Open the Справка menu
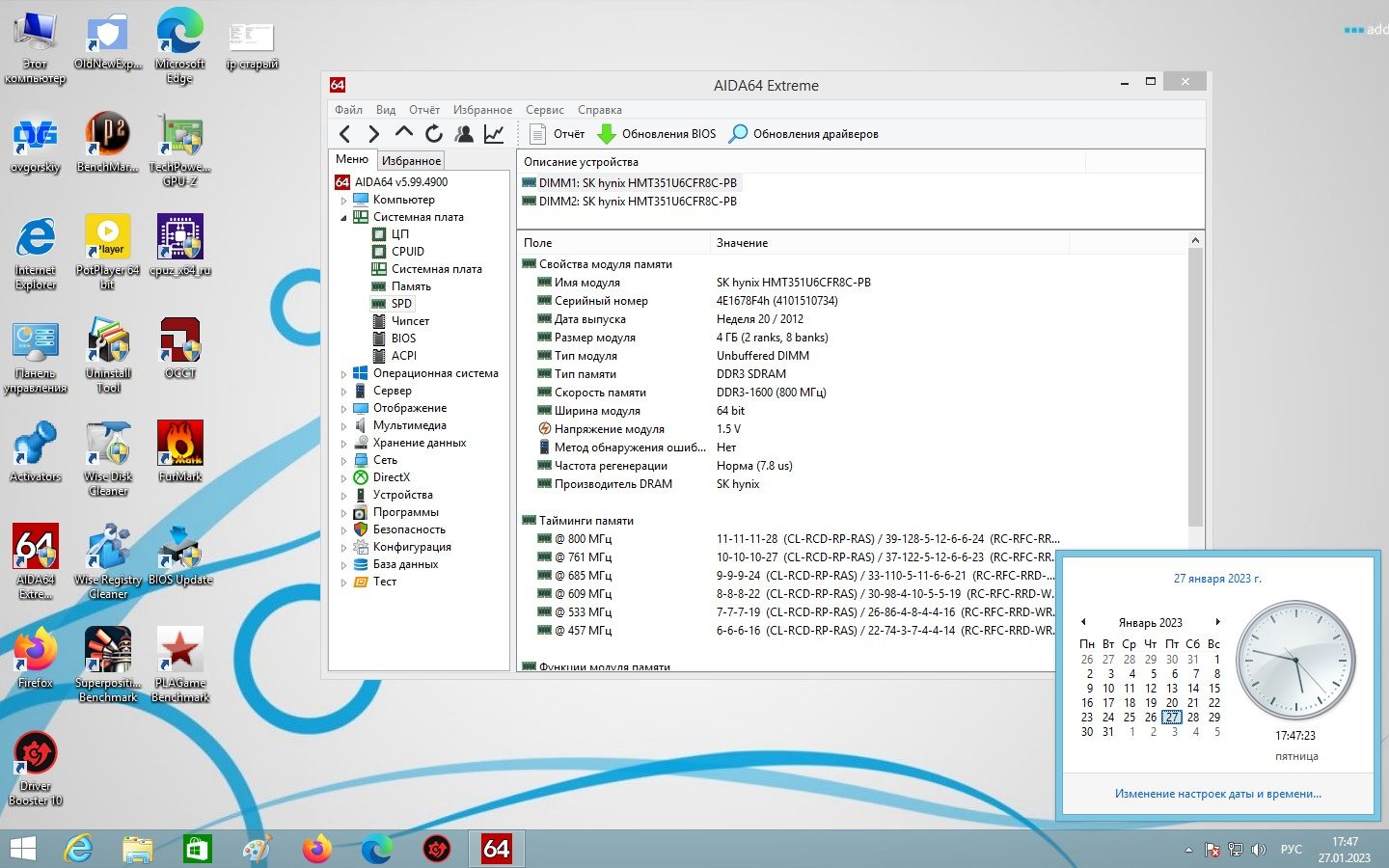 [600, 110]
